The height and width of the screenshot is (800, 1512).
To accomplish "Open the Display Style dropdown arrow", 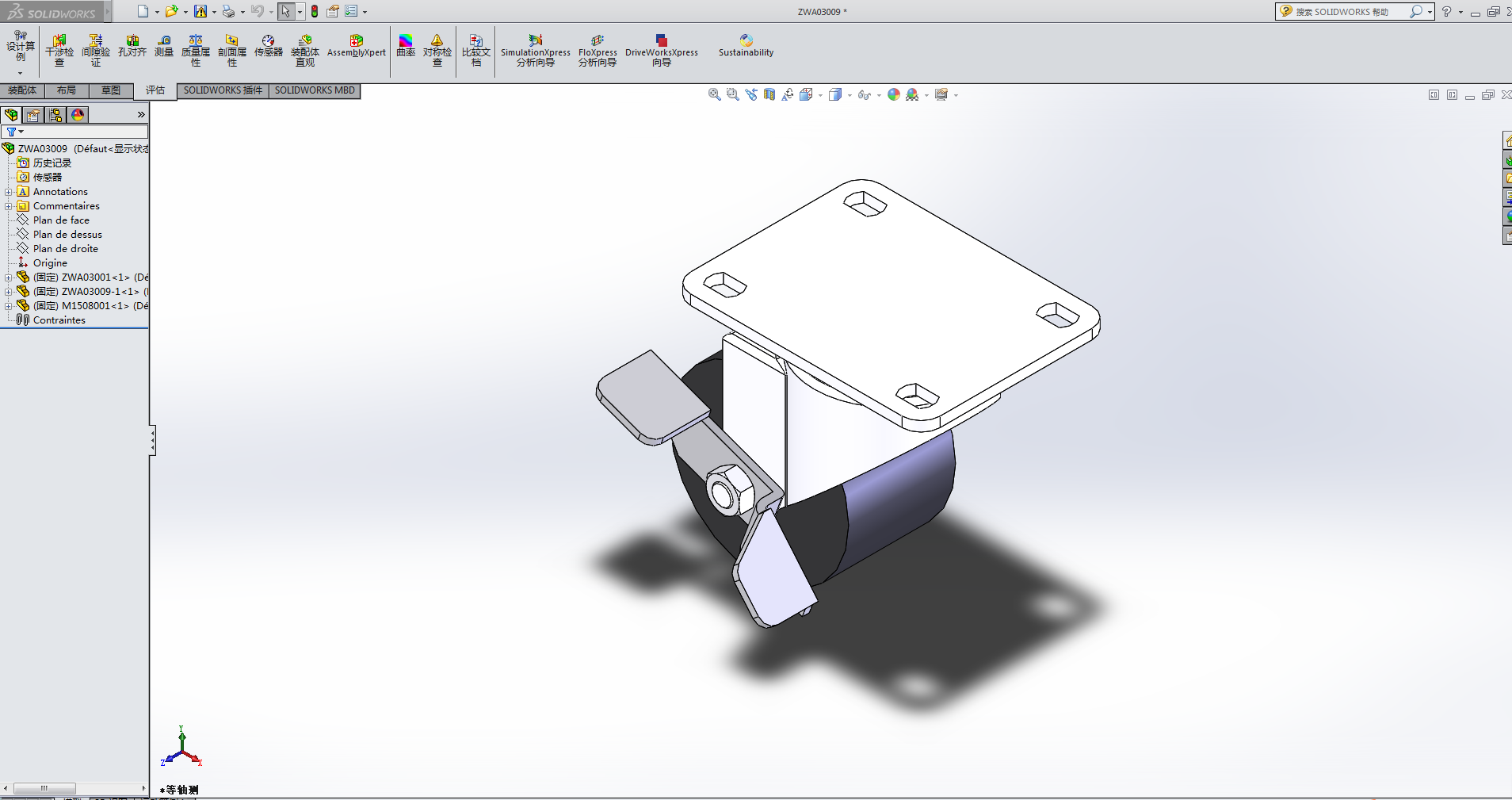I will point(850,96).
